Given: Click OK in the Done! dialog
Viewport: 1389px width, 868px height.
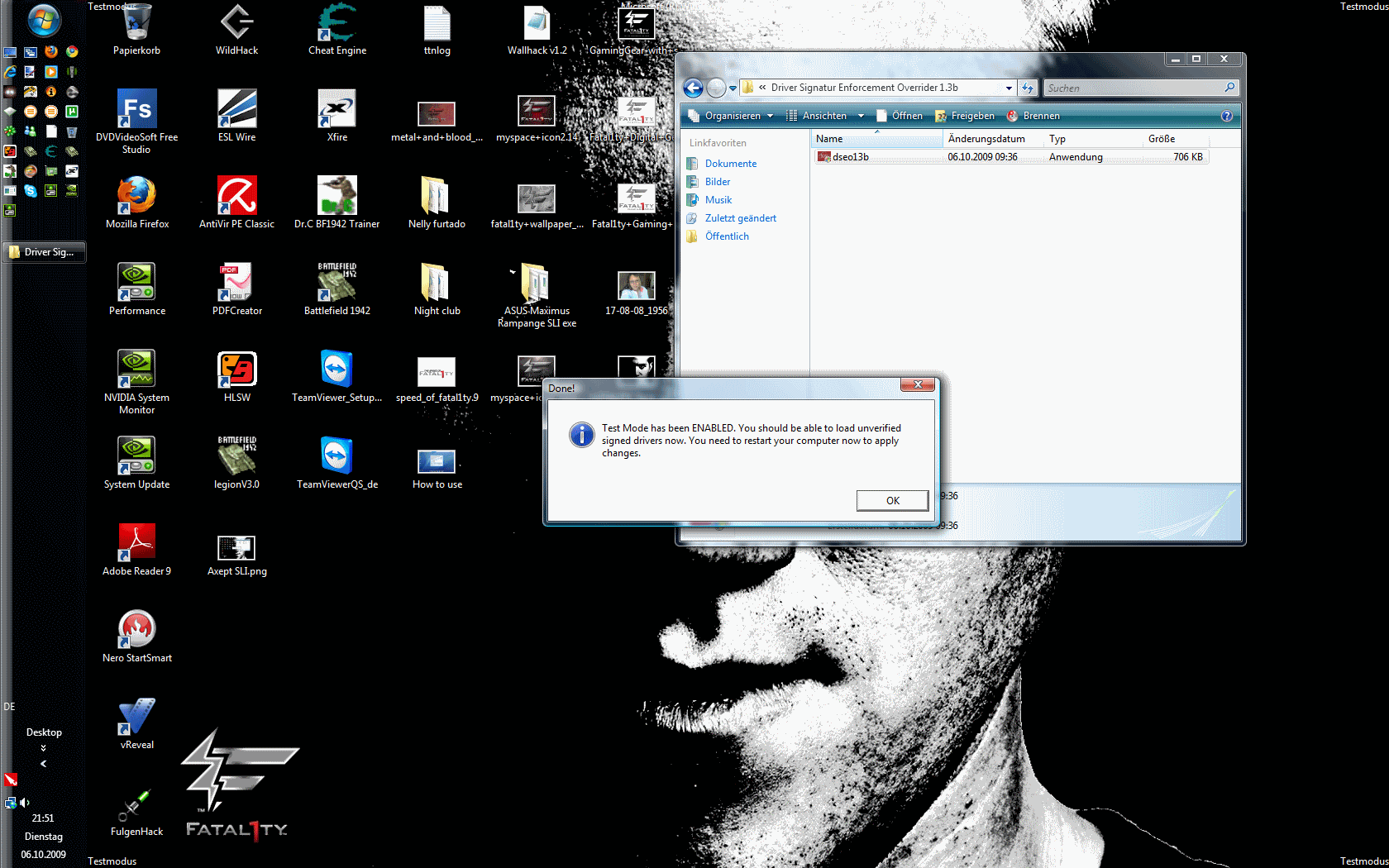Looking at the screenshot, I should coord(892,500).
